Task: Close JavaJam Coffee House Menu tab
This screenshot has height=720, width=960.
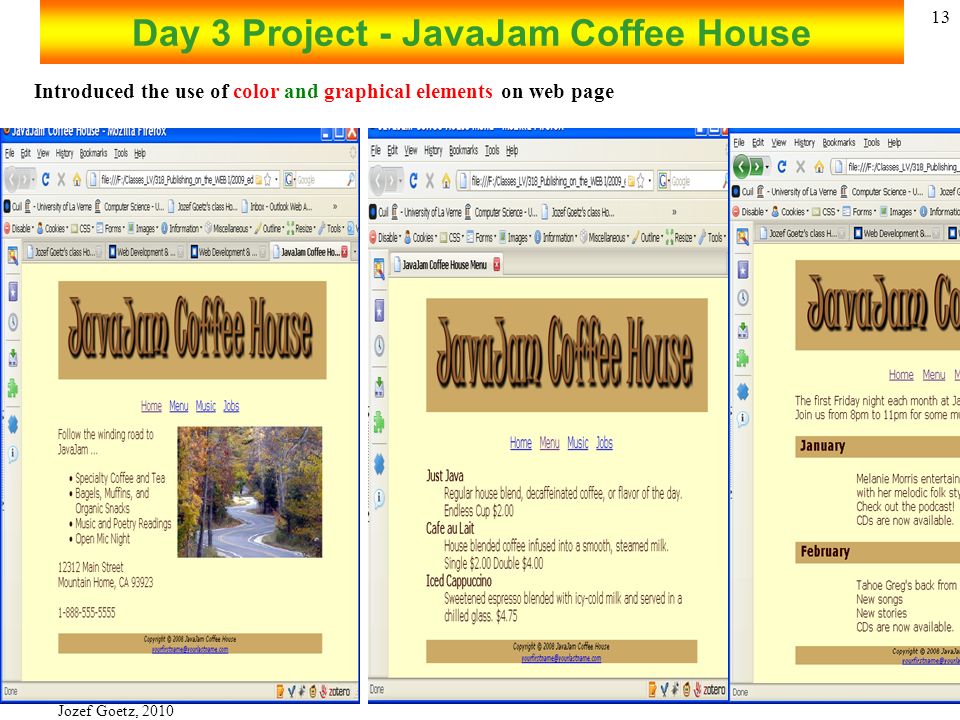Action: [497, 264]
